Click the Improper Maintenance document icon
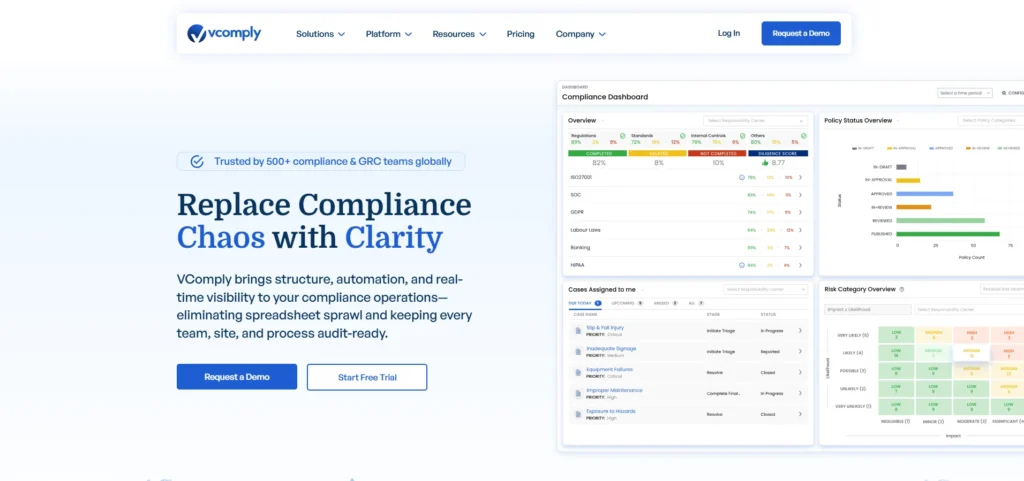Image resolution: width=1024 pixels, height=481 pixels. pos(578,394)
